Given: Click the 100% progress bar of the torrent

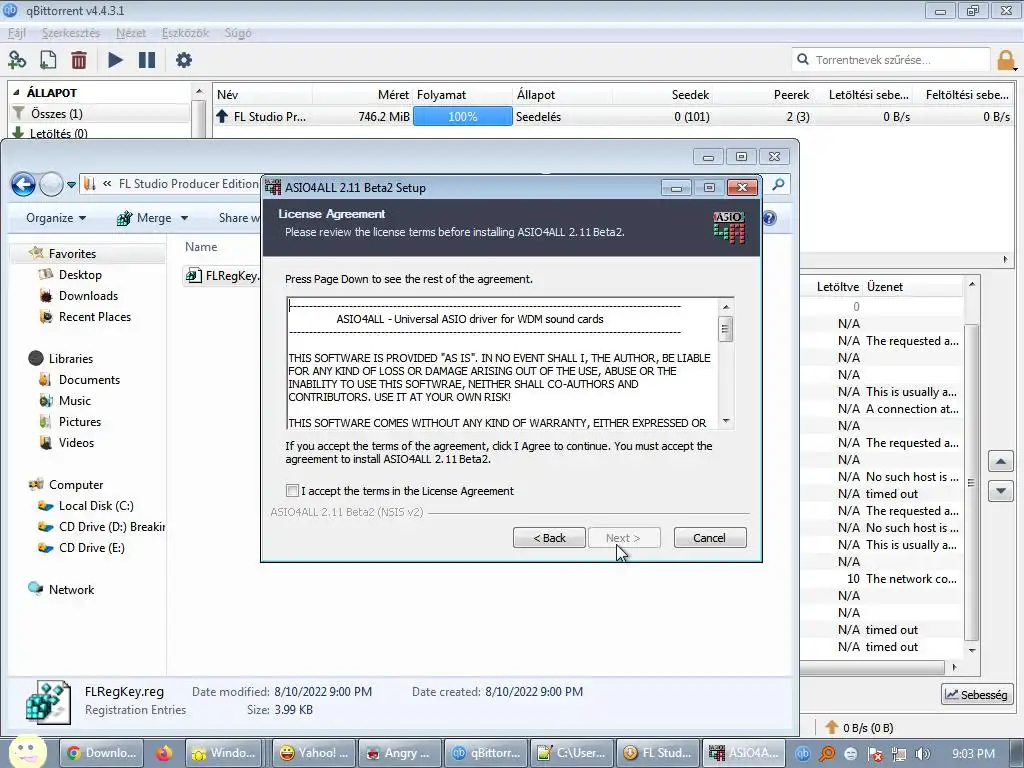Looking at the screenshot, I should tap(462, 117).
